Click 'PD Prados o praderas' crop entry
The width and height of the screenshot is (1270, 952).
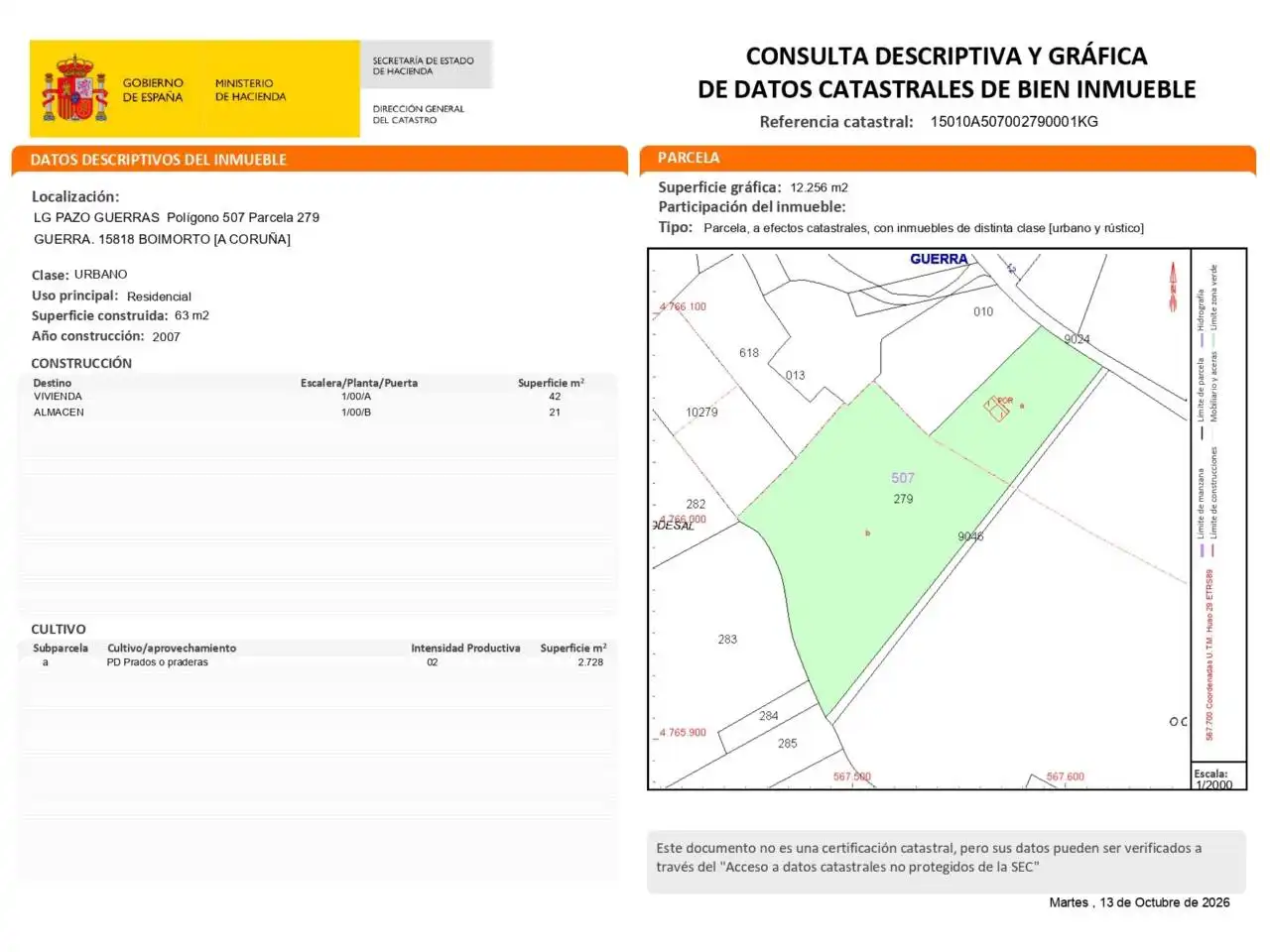tap(158, 662)
